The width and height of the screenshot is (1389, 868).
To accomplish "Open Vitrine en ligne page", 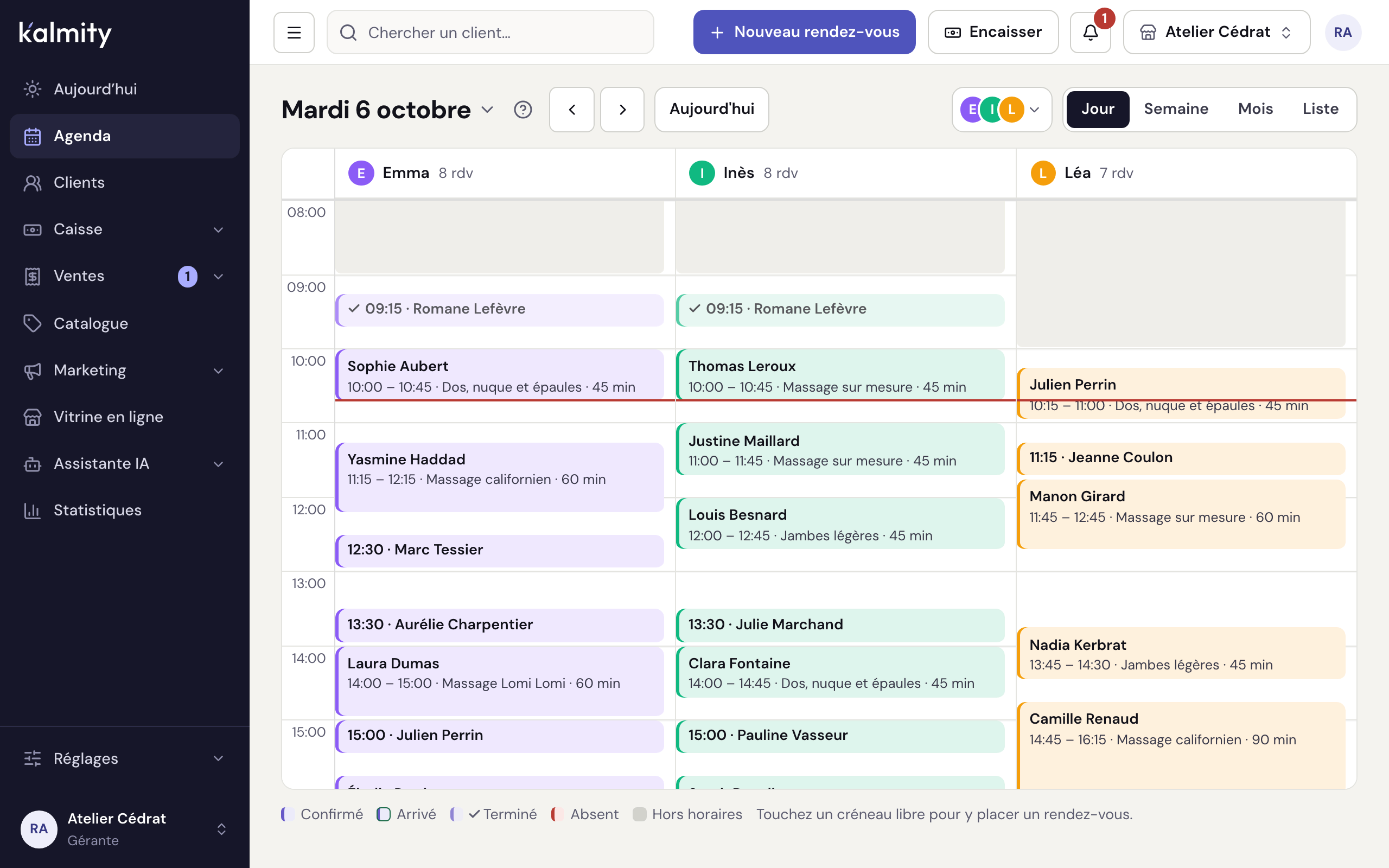I will [x=125, y=417].
